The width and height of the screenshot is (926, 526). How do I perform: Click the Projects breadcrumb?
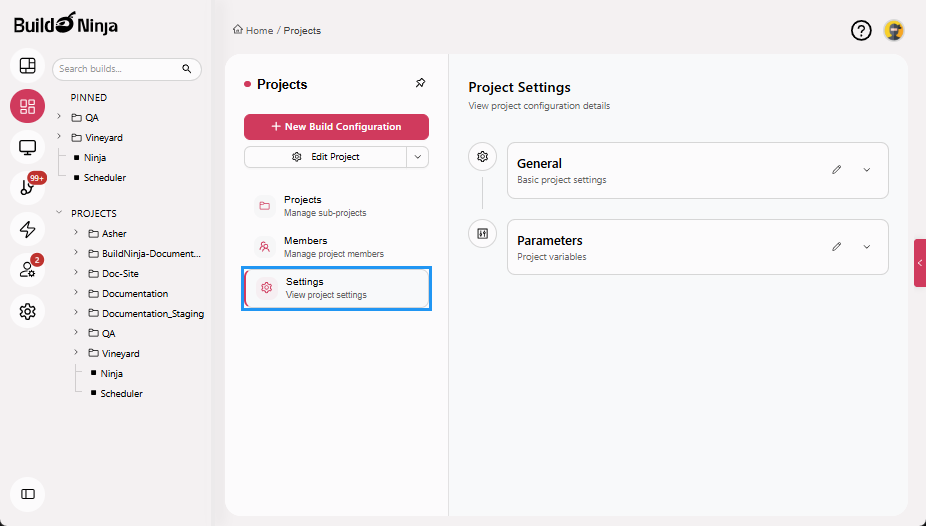302,31
